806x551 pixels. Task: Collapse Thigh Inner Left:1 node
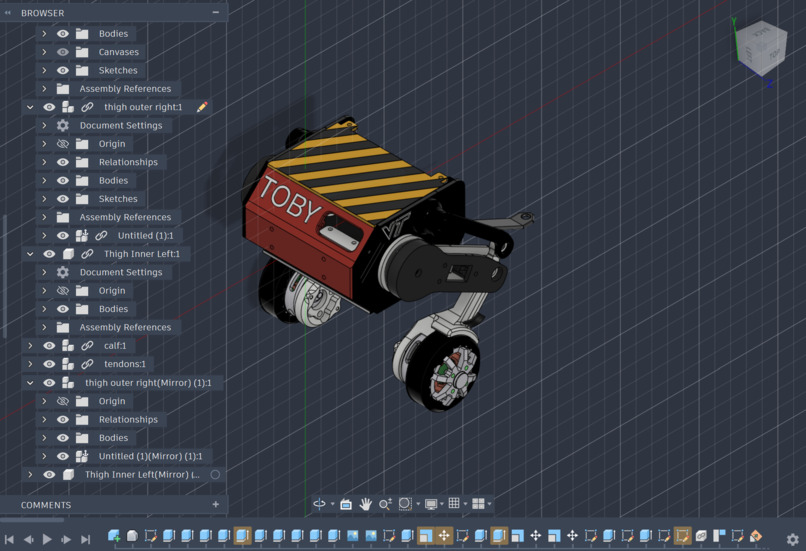click(30, 254)
